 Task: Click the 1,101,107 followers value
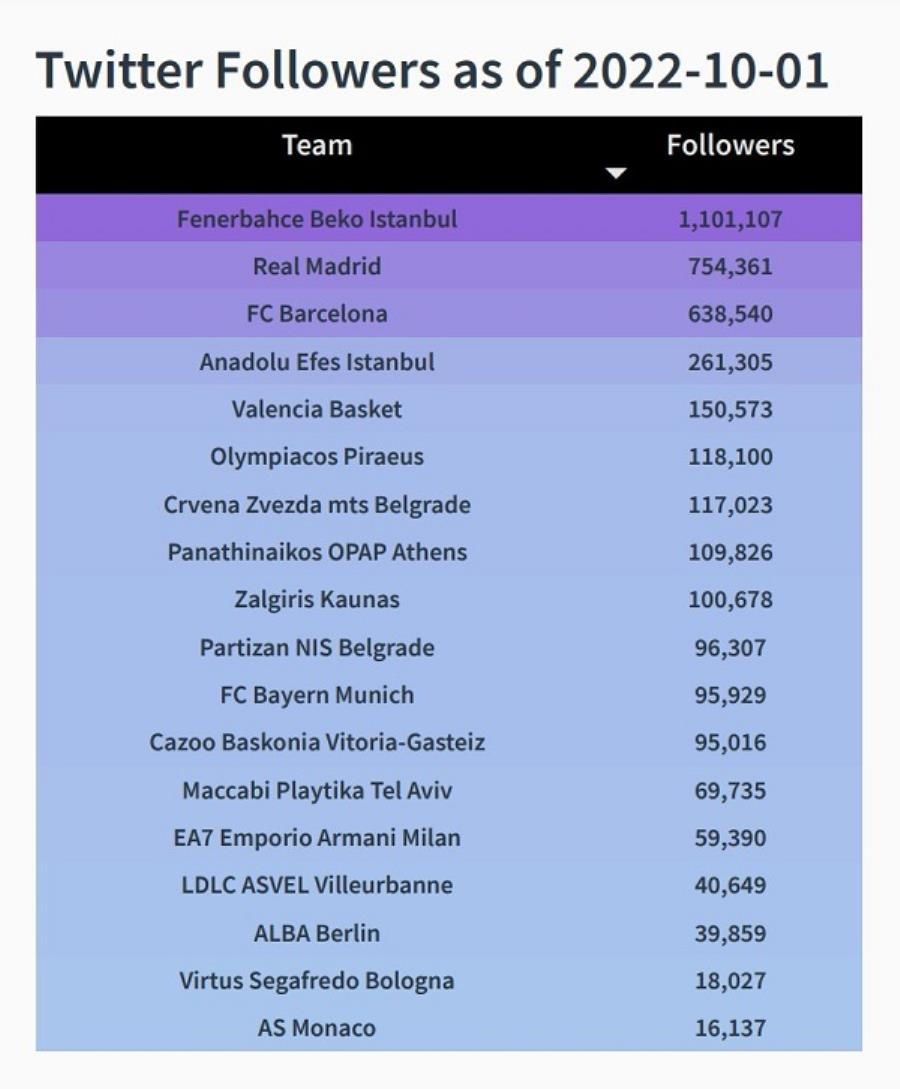click(x=730, y=219)
